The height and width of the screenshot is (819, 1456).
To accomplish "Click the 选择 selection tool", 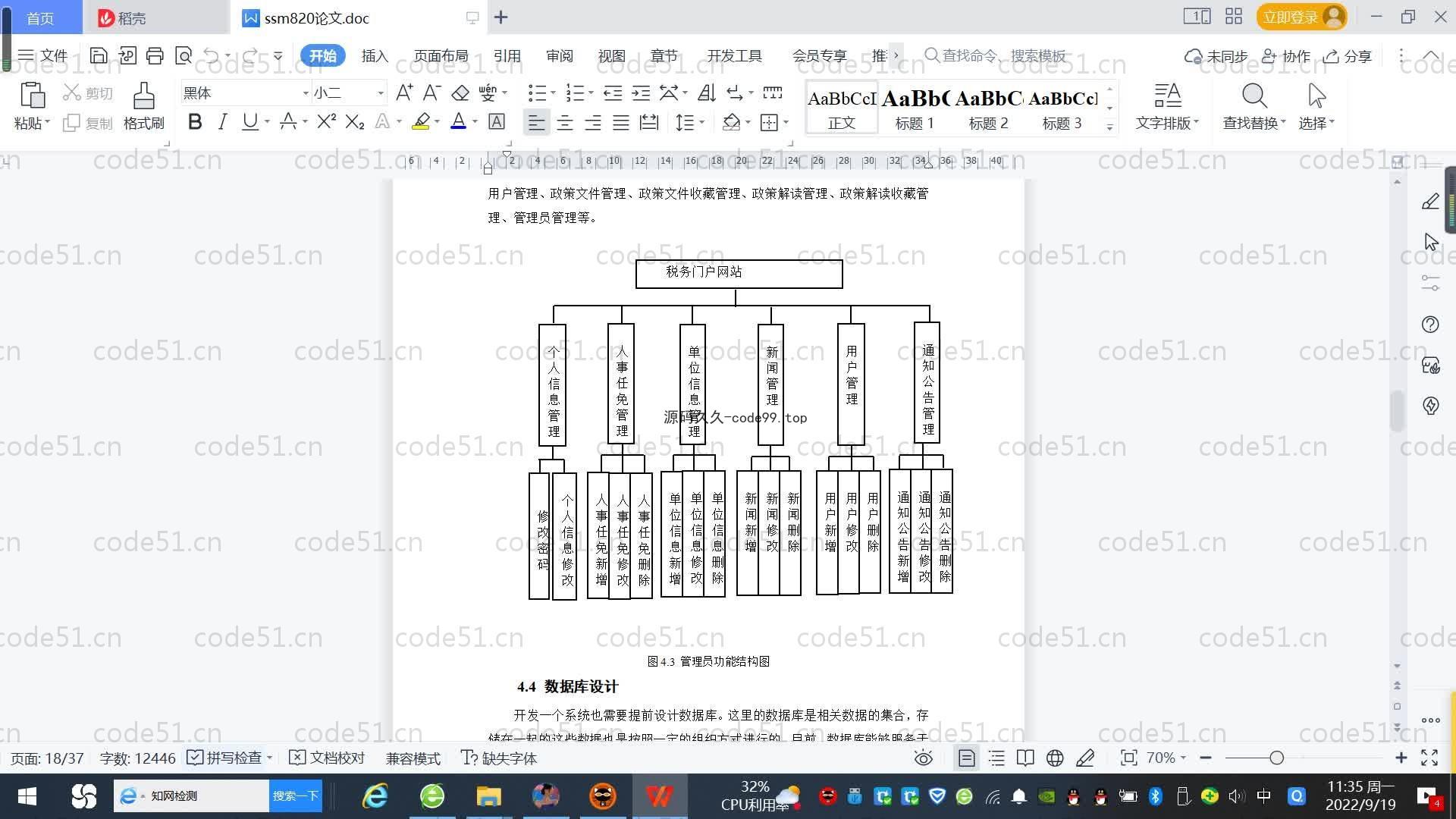I will pos(1316,106).
